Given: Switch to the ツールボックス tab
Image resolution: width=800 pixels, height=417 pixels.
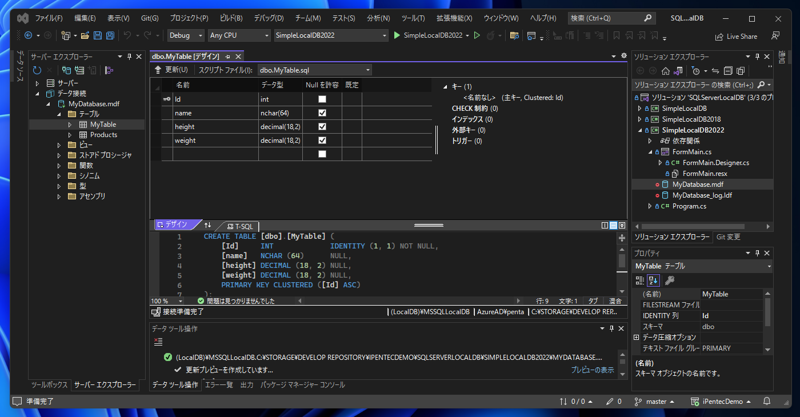Looking at the screenshot, I should 49,385.
